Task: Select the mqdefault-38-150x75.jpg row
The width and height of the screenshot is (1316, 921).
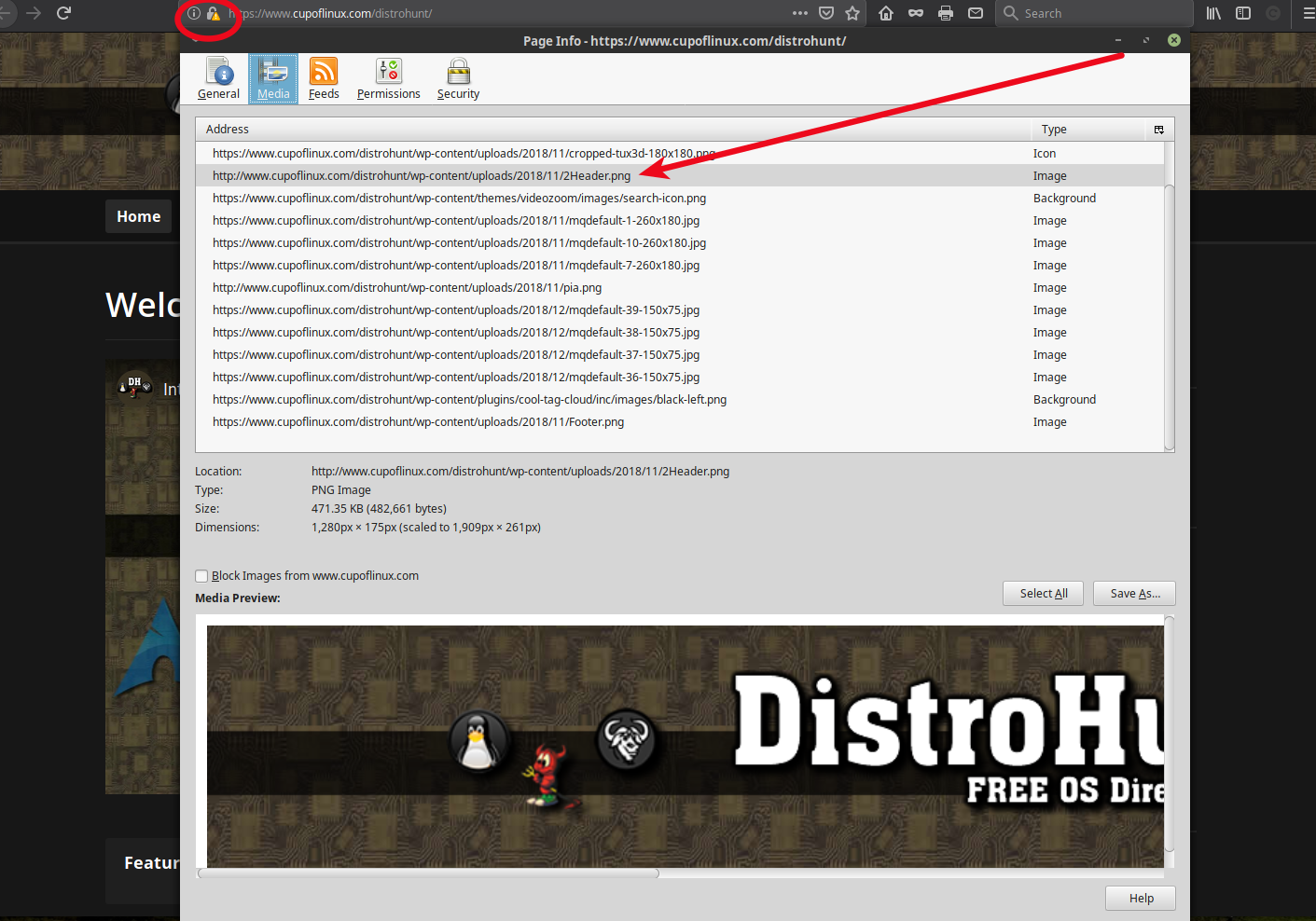Action: tap(680, 333)
